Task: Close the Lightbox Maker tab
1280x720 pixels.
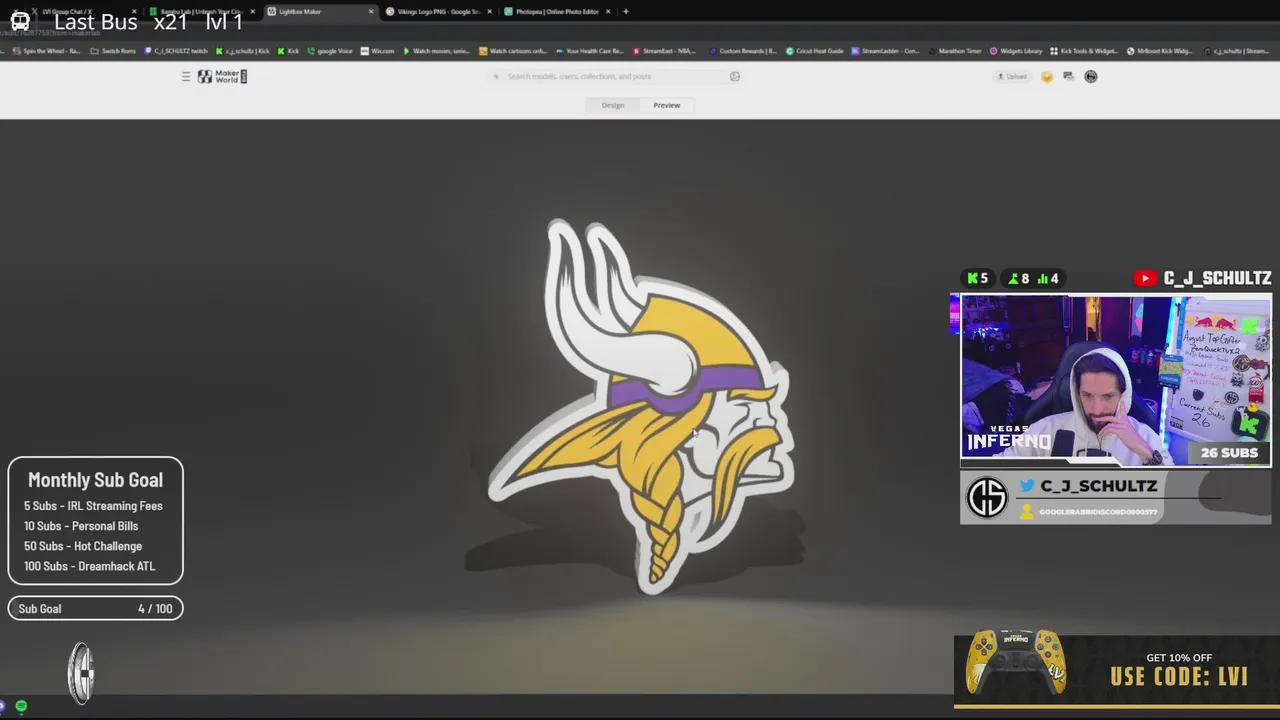Action: coord(371,12)
